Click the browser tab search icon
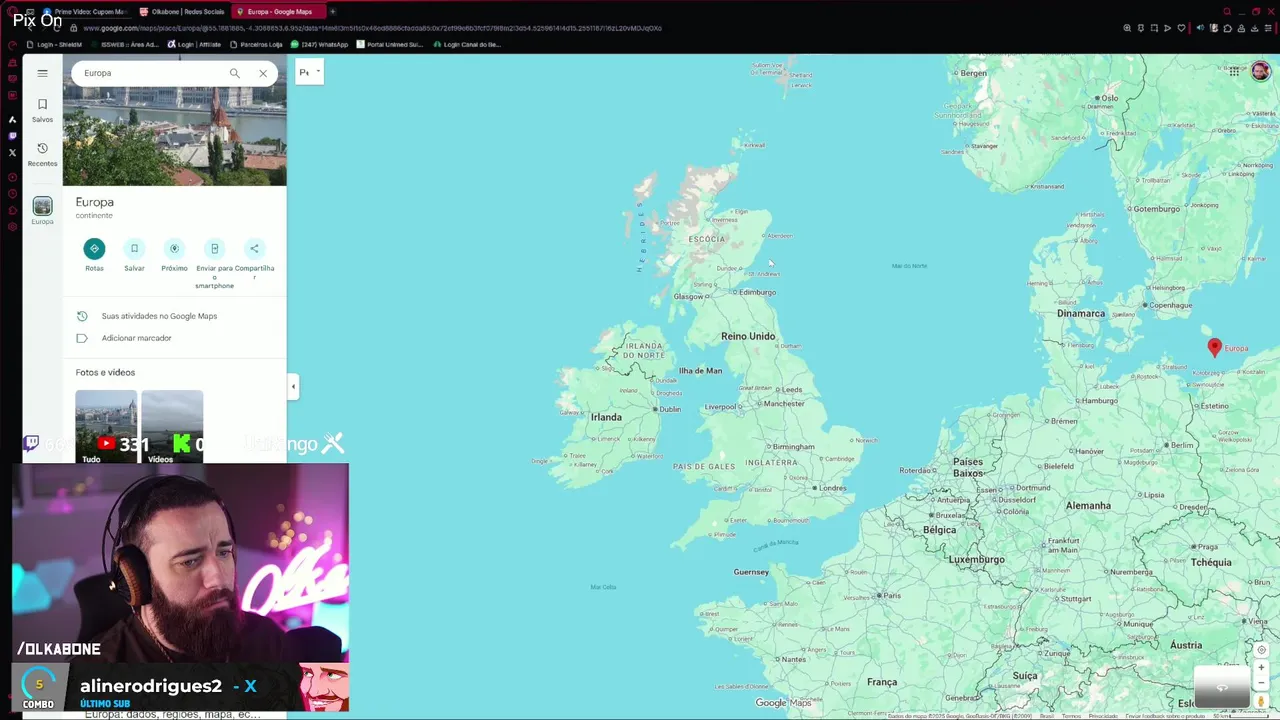 click(1227, 12)
